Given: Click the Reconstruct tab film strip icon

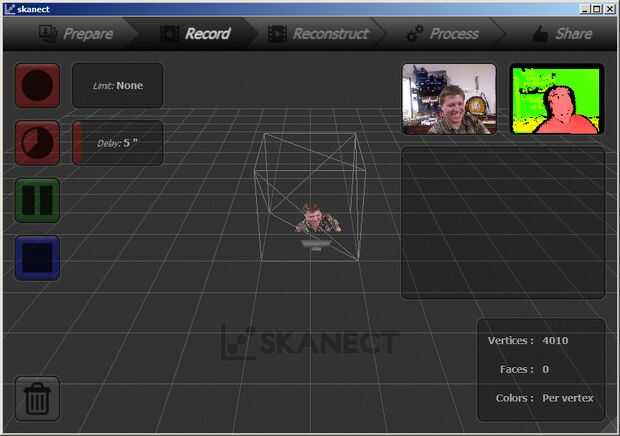Looking at the screenshot, I should pos(277,34).
